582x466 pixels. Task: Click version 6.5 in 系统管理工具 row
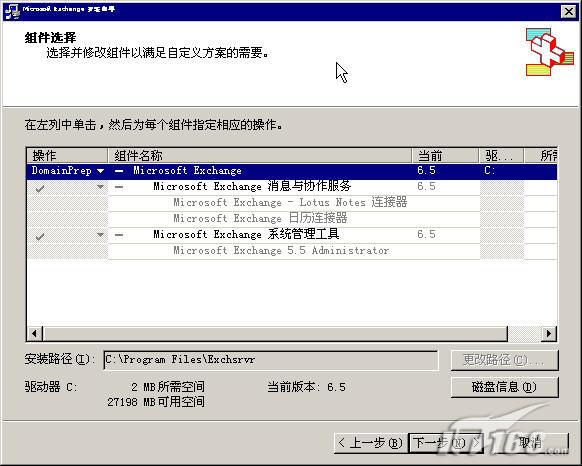[426, 234]
